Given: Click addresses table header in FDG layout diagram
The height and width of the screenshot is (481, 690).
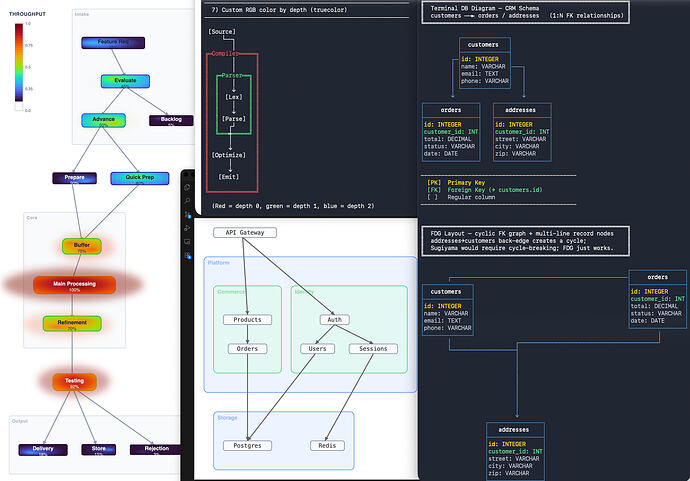Looking at the screenshot, I should pos(514,430).
